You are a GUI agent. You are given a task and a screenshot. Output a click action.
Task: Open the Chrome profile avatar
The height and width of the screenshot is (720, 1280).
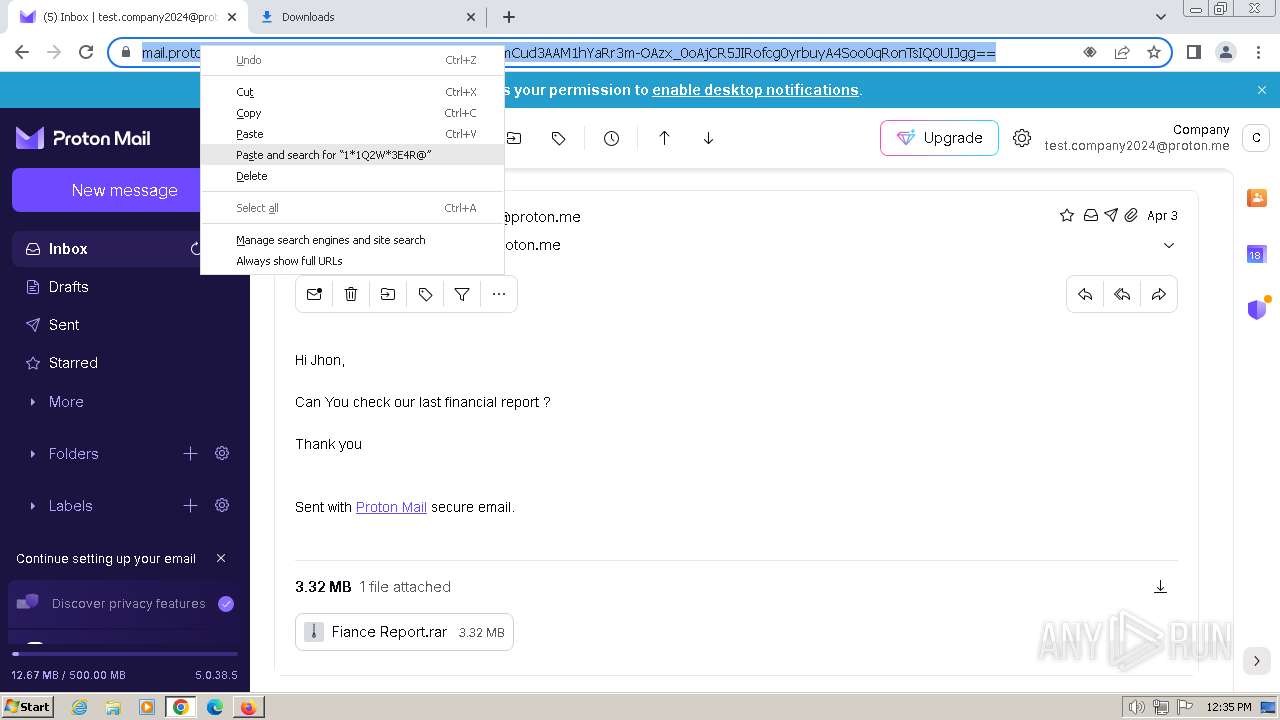pyautogui.click(x=1225, y=52)
